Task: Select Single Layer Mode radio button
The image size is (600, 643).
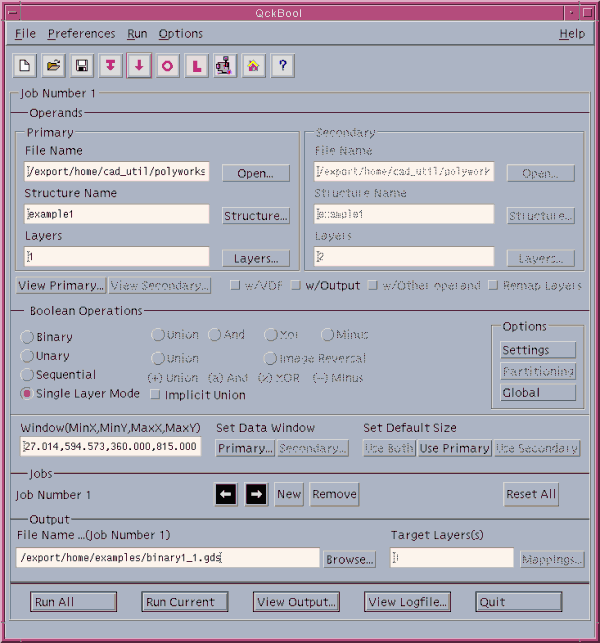Action: [x=27, y=394]
